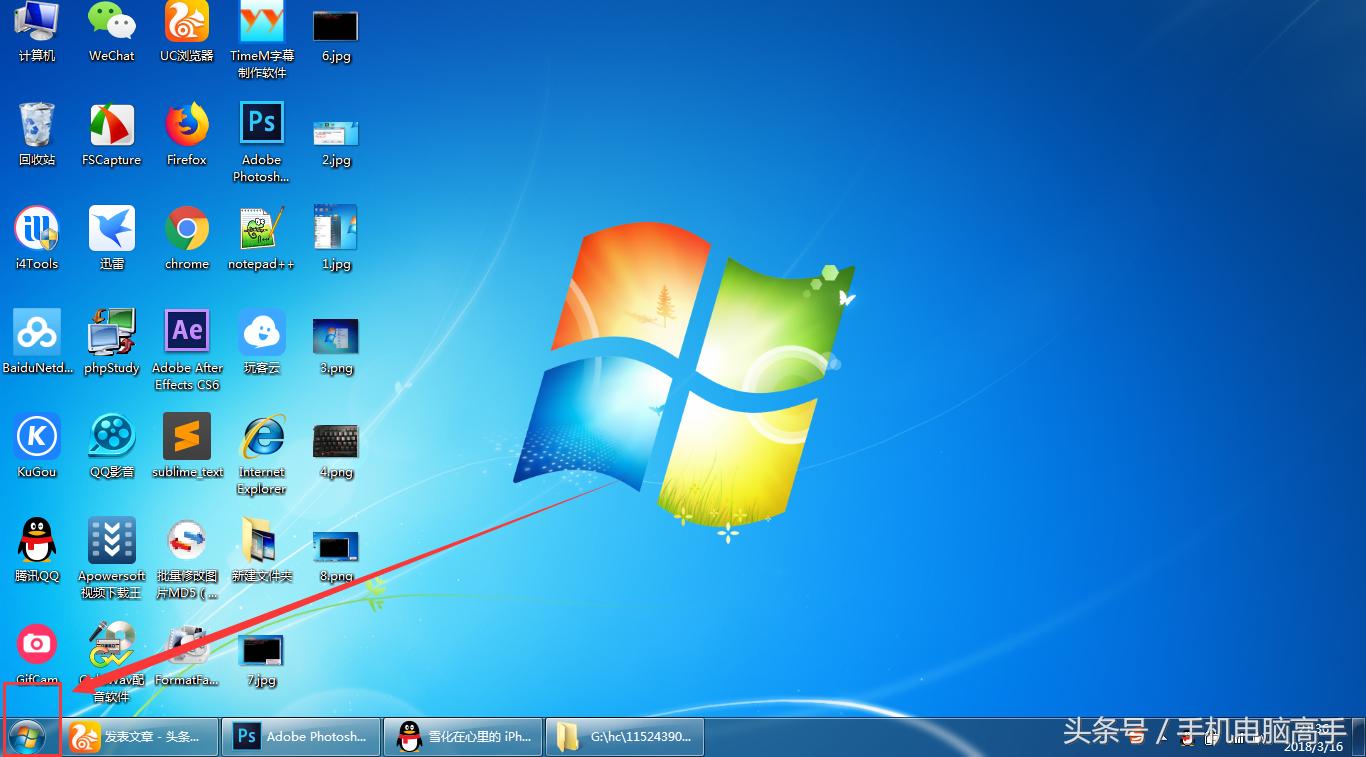Open the QQ chat taskbar button
The image size is (1366, 757).
tap(463, 737)
